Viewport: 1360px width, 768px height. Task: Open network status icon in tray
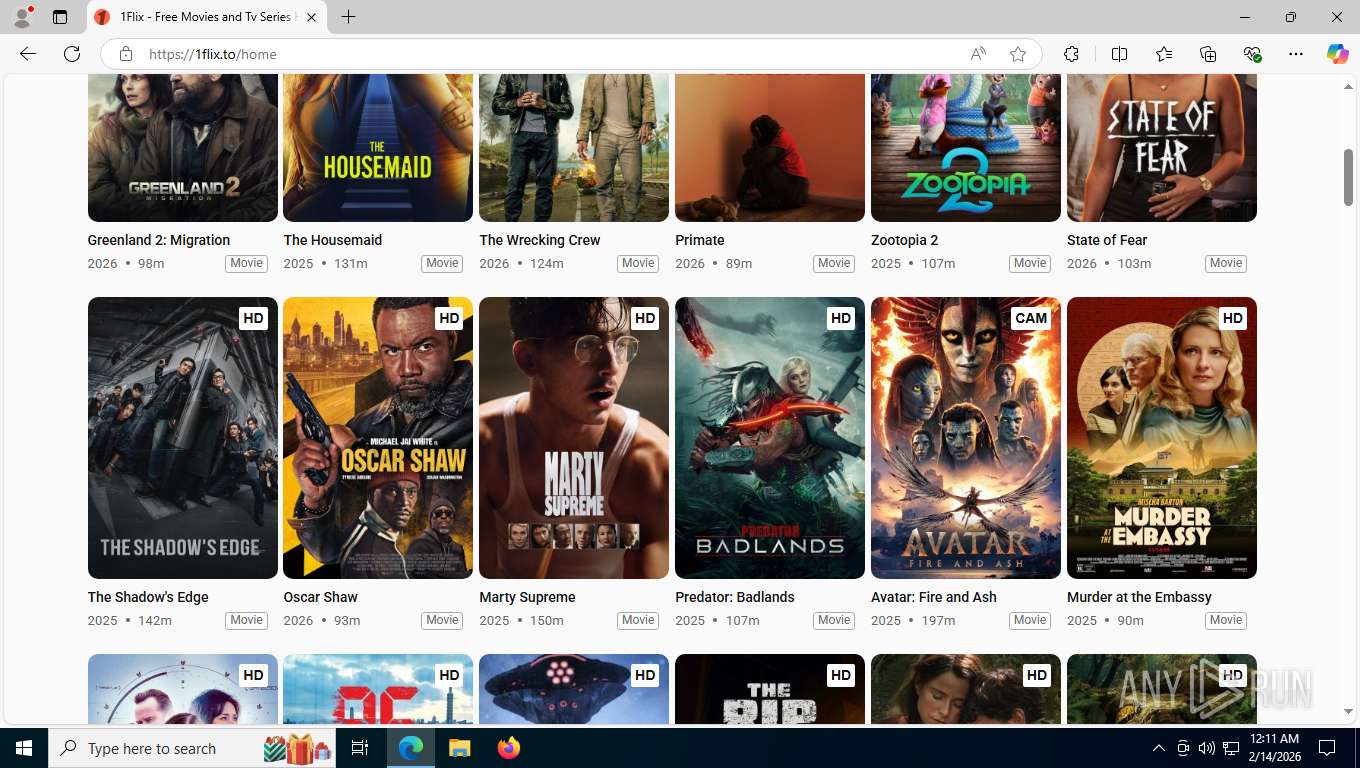[1230, 748]
